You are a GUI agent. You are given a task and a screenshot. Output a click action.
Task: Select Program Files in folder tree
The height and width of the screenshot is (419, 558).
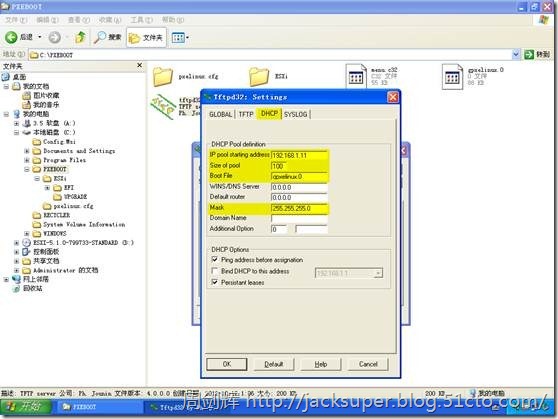64,160
